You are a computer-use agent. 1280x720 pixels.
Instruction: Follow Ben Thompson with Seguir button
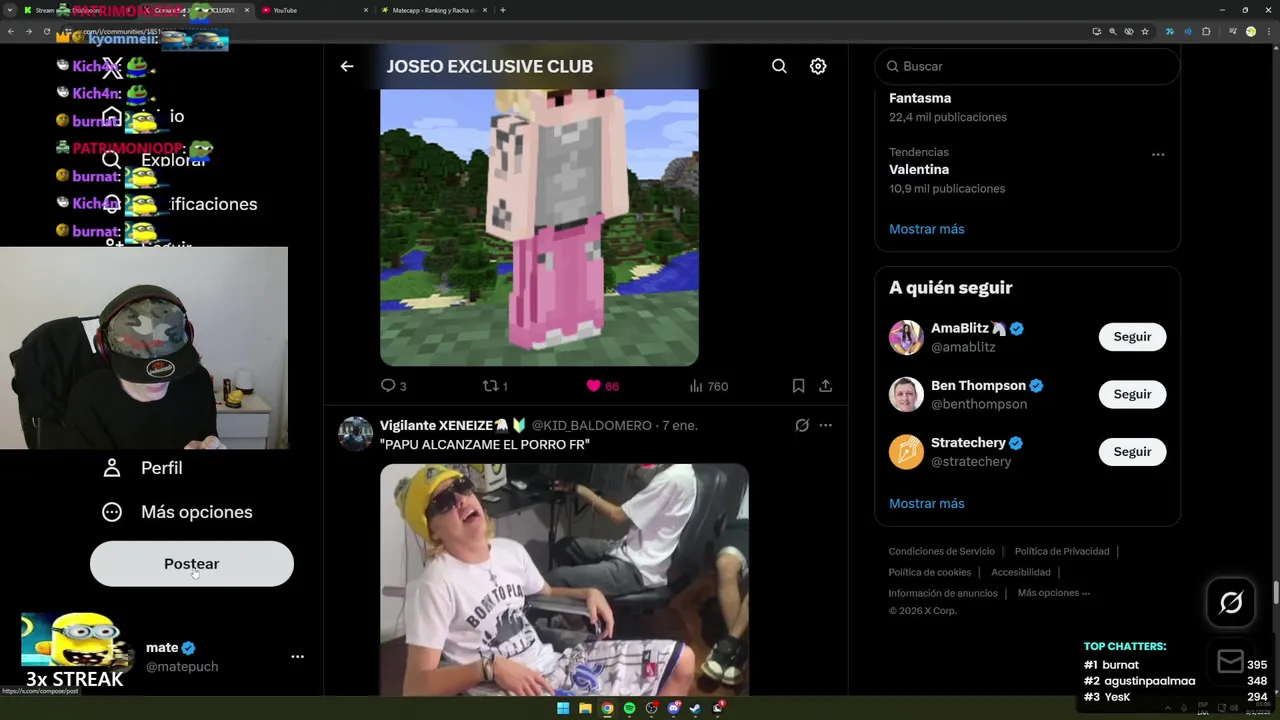coord(1132,394)
